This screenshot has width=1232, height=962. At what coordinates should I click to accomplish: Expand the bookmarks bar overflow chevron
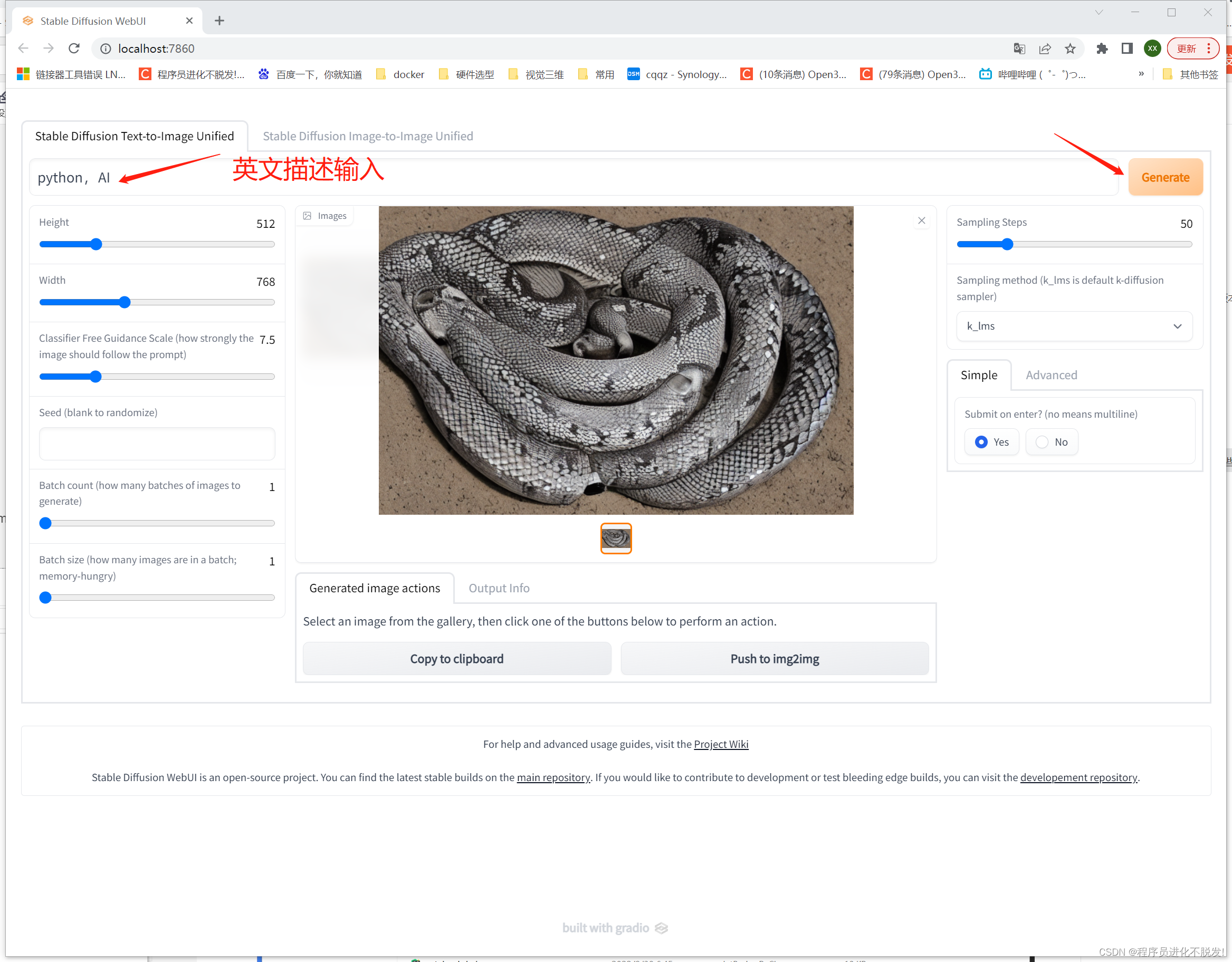click(x=1142, y=74)
